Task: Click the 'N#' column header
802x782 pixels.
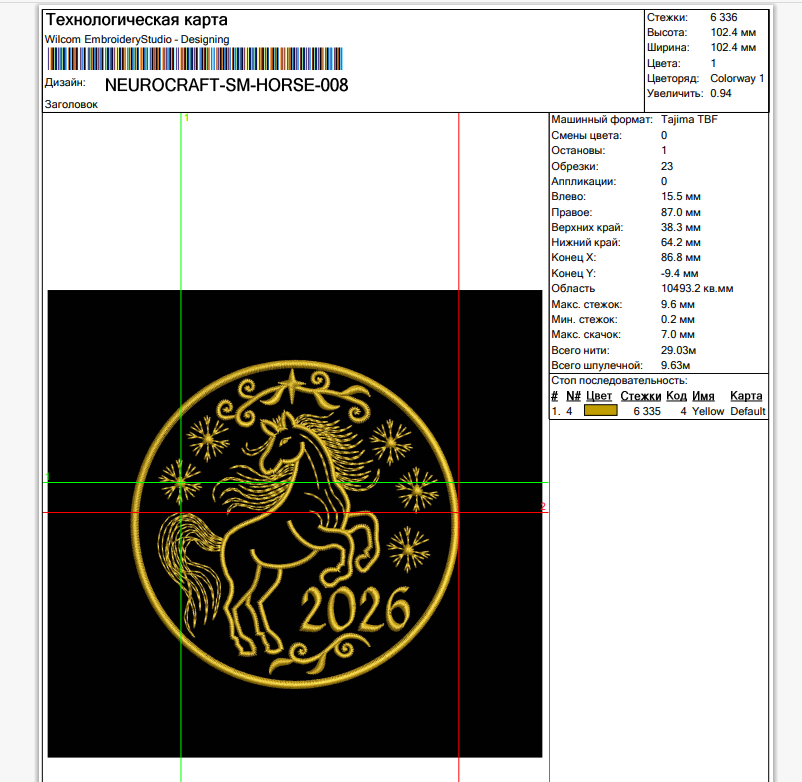Action: tap(573, 396)
